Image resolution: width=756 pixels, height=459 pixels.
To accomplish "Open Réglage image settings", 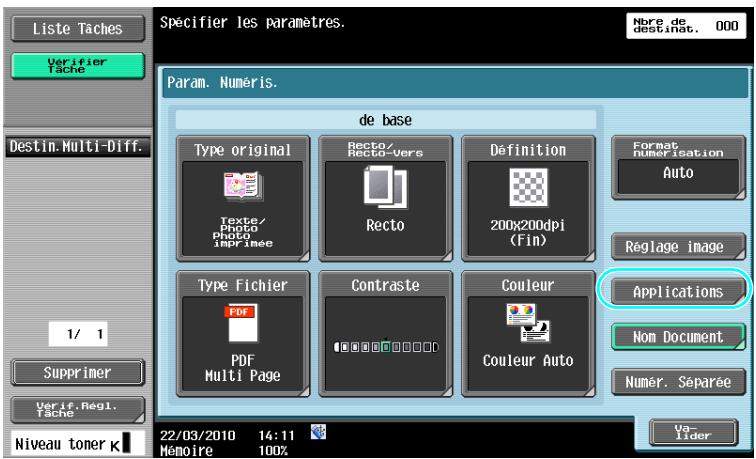I will click(678, 246).
